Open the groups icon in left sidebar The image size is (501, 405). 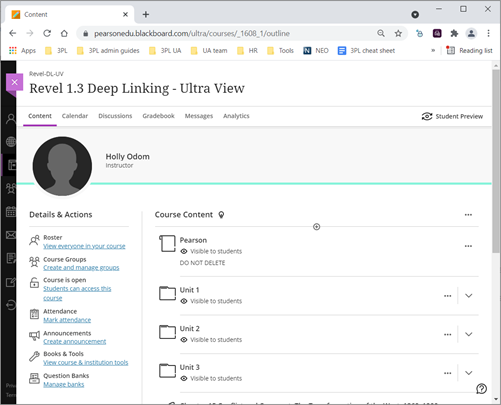point(11,188)
